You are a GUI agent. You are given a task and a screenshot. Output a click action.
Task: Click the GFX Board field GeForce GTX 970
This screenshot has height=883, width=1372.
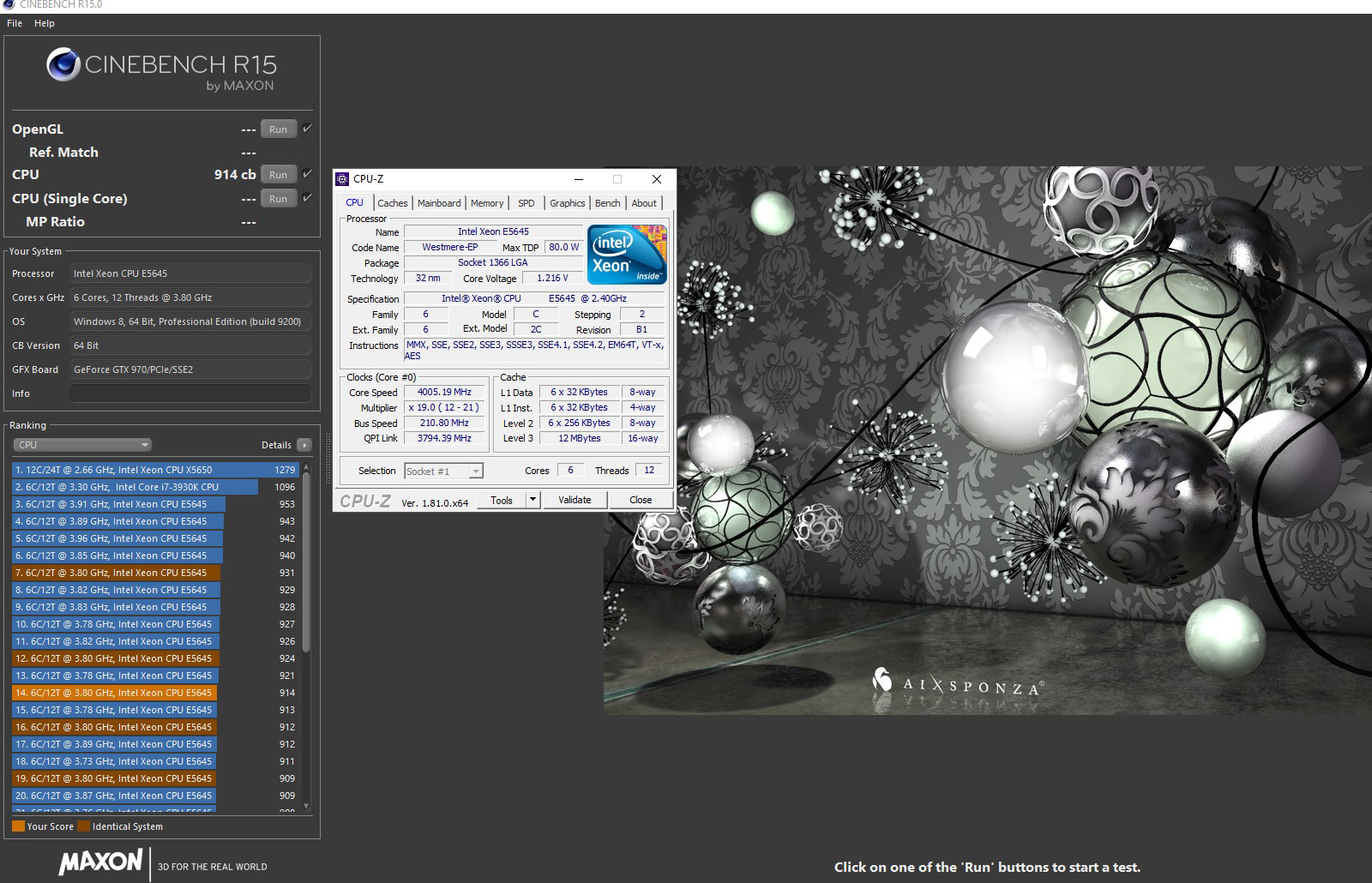[x=190, y=369]
